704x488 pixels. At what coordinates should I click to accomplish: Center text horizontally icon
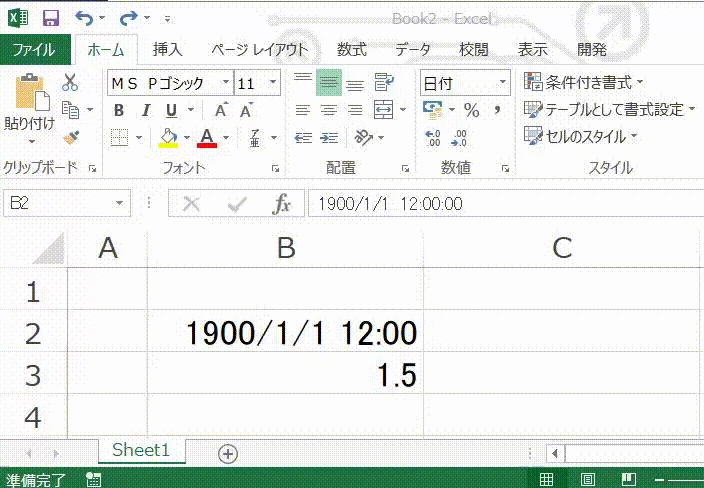click(329, 110)
